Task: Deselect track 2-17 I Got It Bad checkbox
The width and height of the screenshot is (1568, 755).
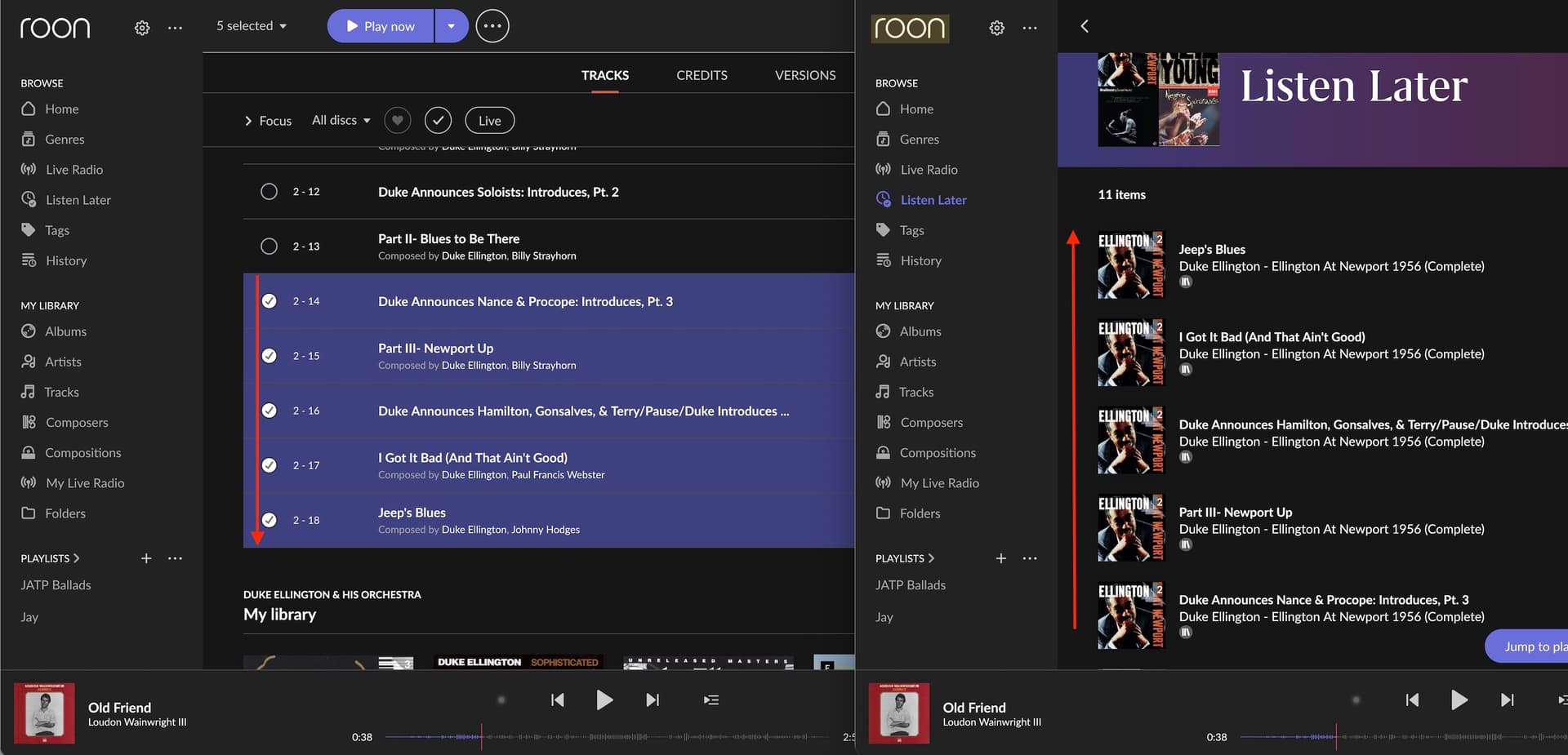Action: click(x=269, y=465)
